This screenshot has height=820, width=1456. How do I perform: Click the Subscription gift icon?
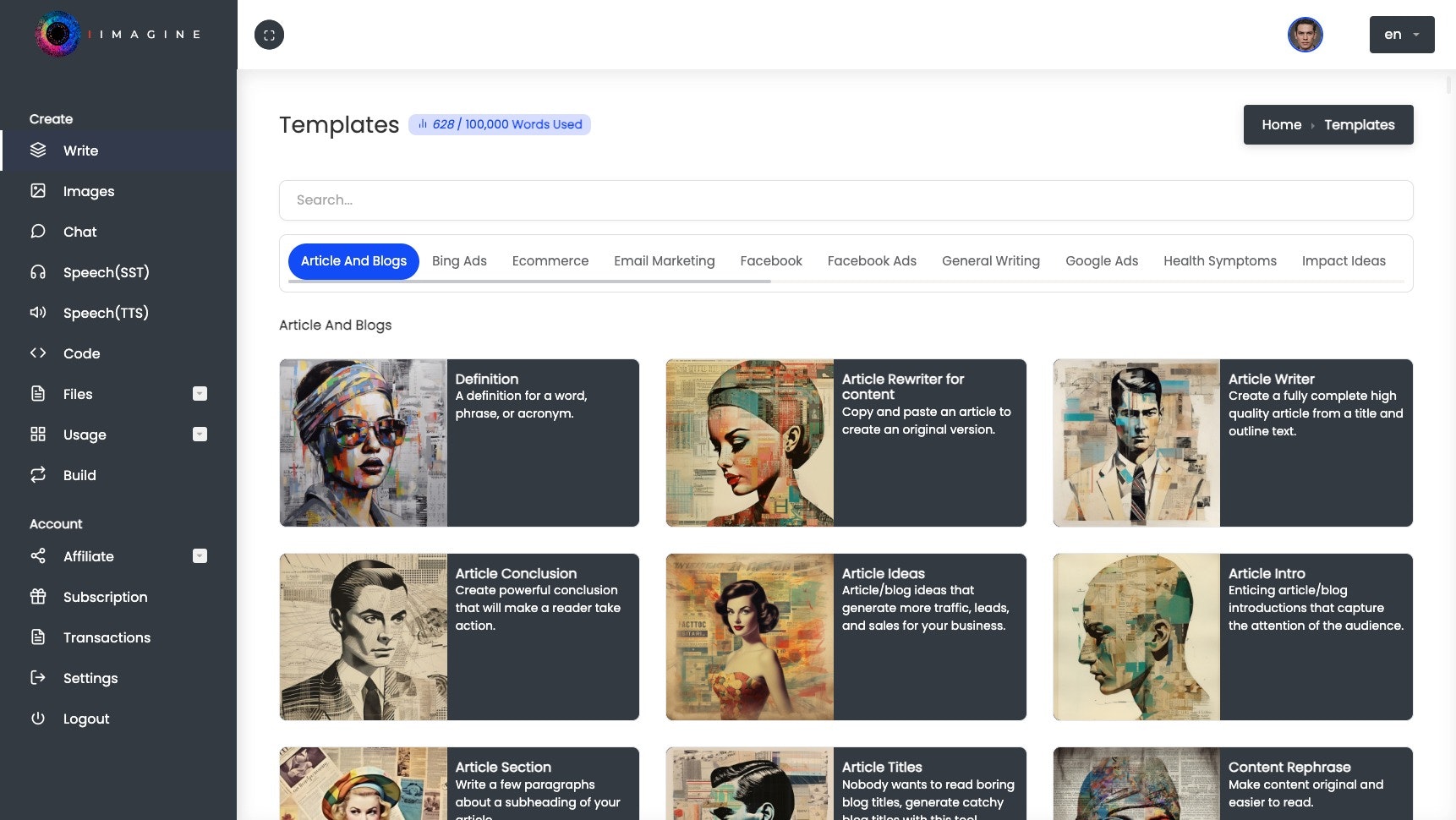[x=38, y=597]
